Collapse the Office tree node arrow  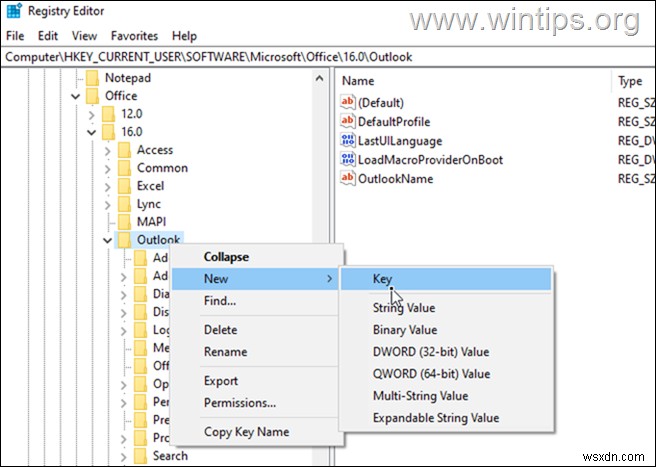point(76,97)
